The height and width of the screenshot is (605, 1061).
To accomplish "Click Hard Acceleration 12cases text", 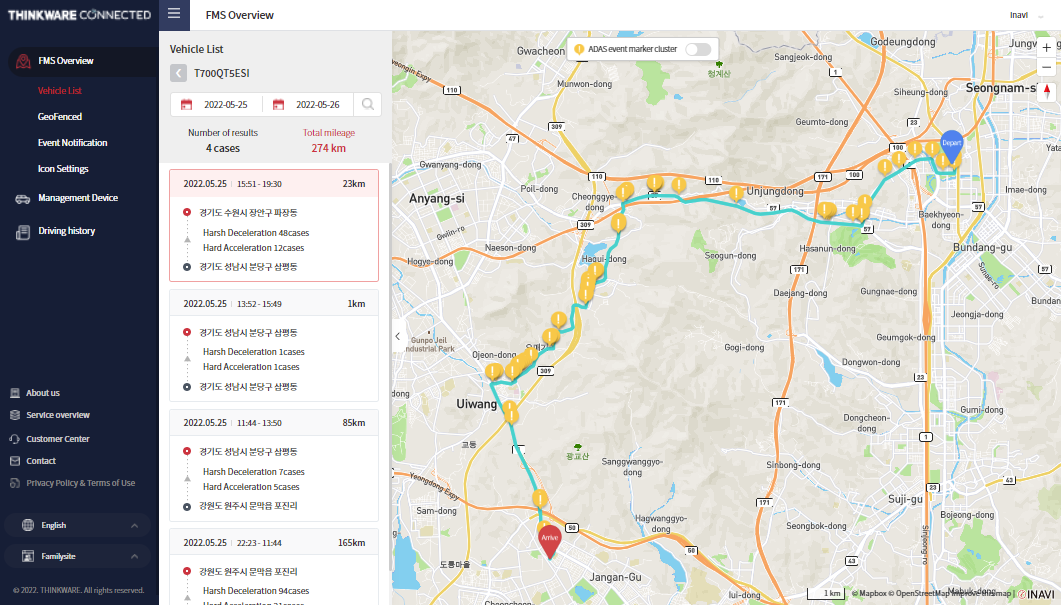I will pos(253,248).
